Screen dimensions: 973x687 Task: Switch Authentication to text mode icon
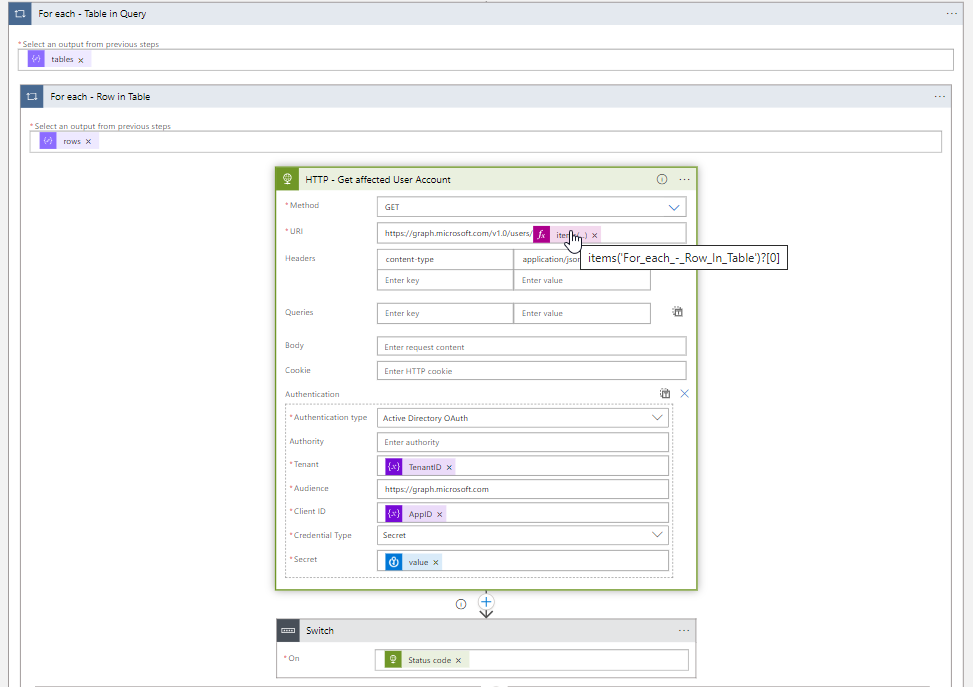point(665,393)
